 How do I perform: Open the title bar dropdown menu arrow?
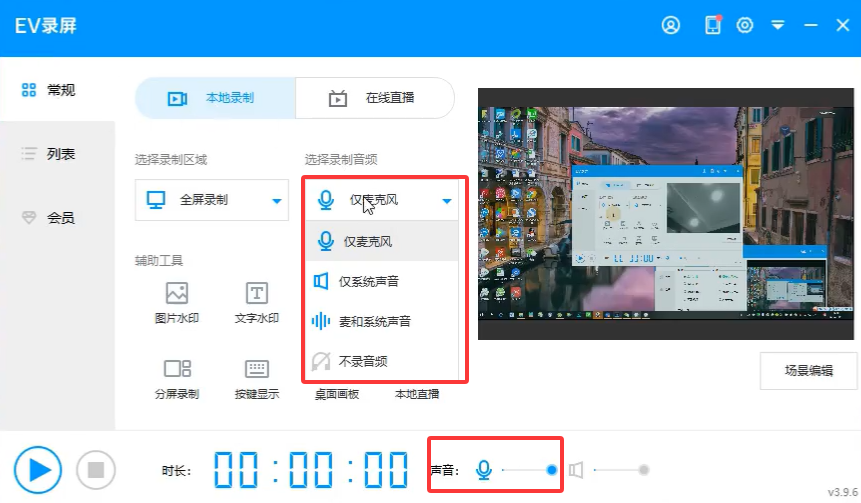point(778,25)
